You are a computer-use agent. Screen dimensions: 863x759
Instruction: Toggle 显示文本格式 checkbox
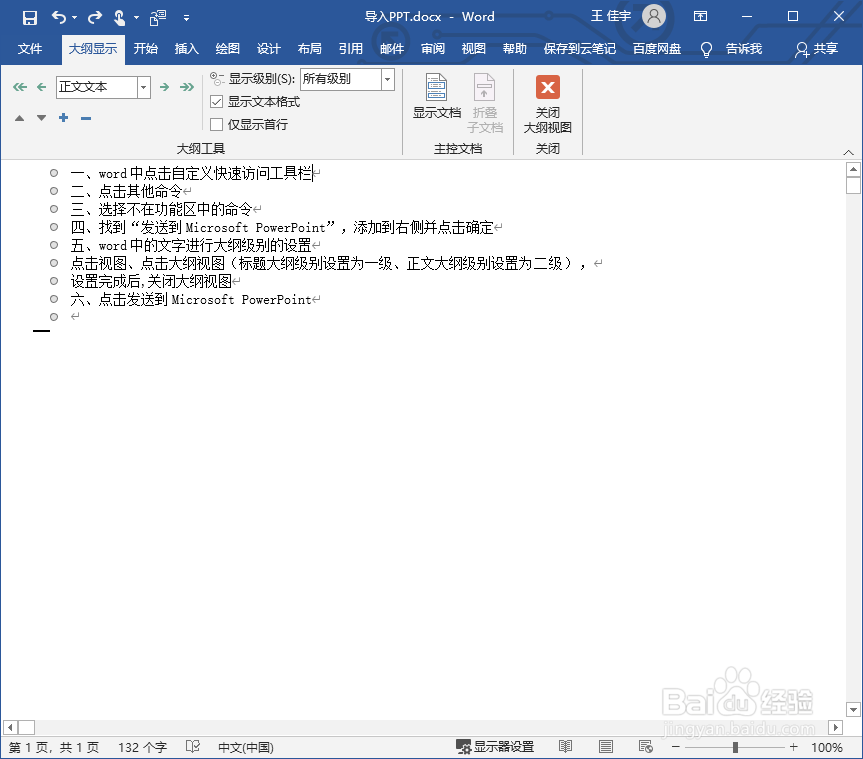(x=217, y=102)
